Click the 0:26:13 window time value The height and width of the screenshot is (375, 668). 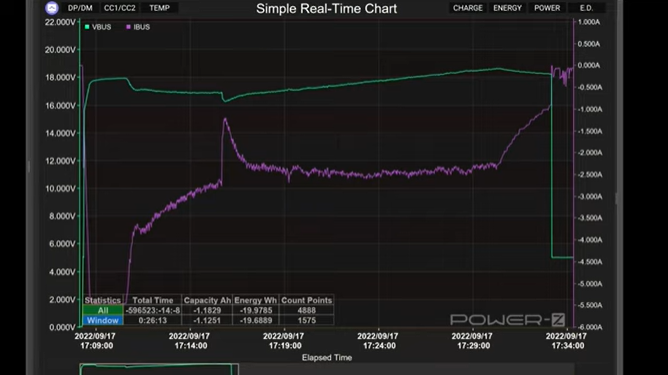153,320
